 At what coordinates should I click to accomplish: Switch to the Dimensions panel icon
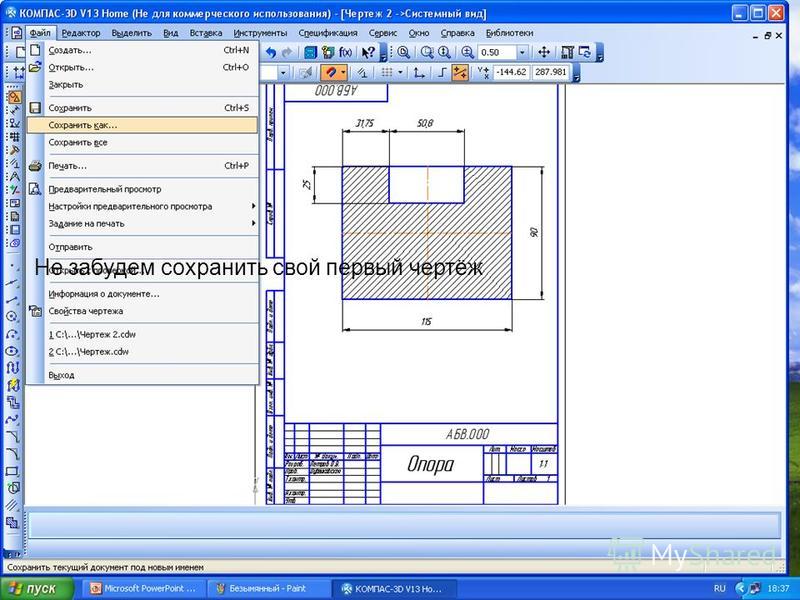point(14,110)
